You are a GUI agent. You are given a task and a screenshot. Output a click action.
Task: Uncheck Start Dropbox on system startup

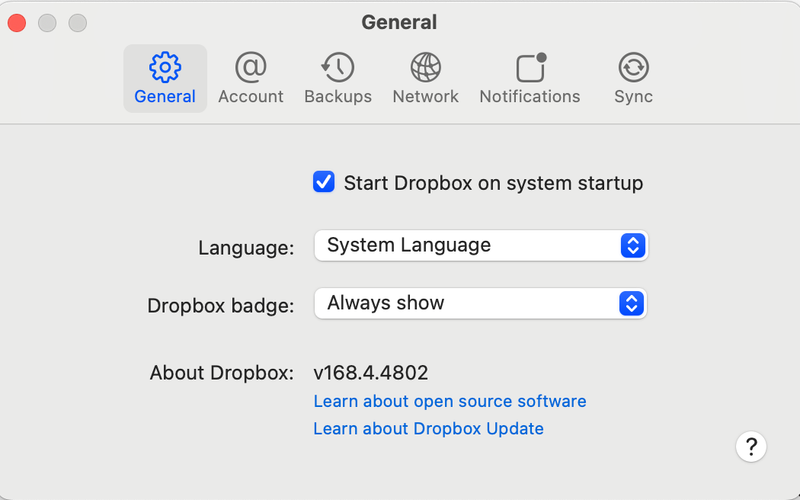pyautogui.click(x=323, y=182)
